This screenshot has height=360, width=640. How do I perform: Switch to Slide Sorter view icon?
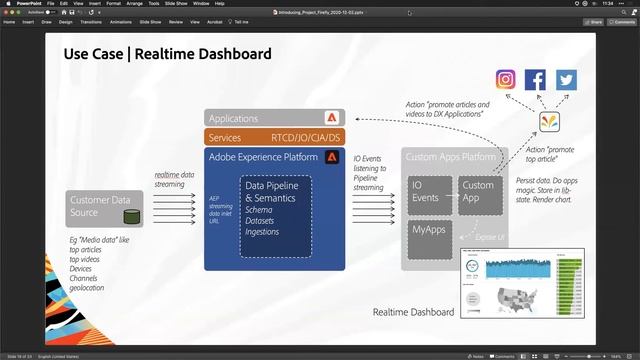click(x=534, y=356)
